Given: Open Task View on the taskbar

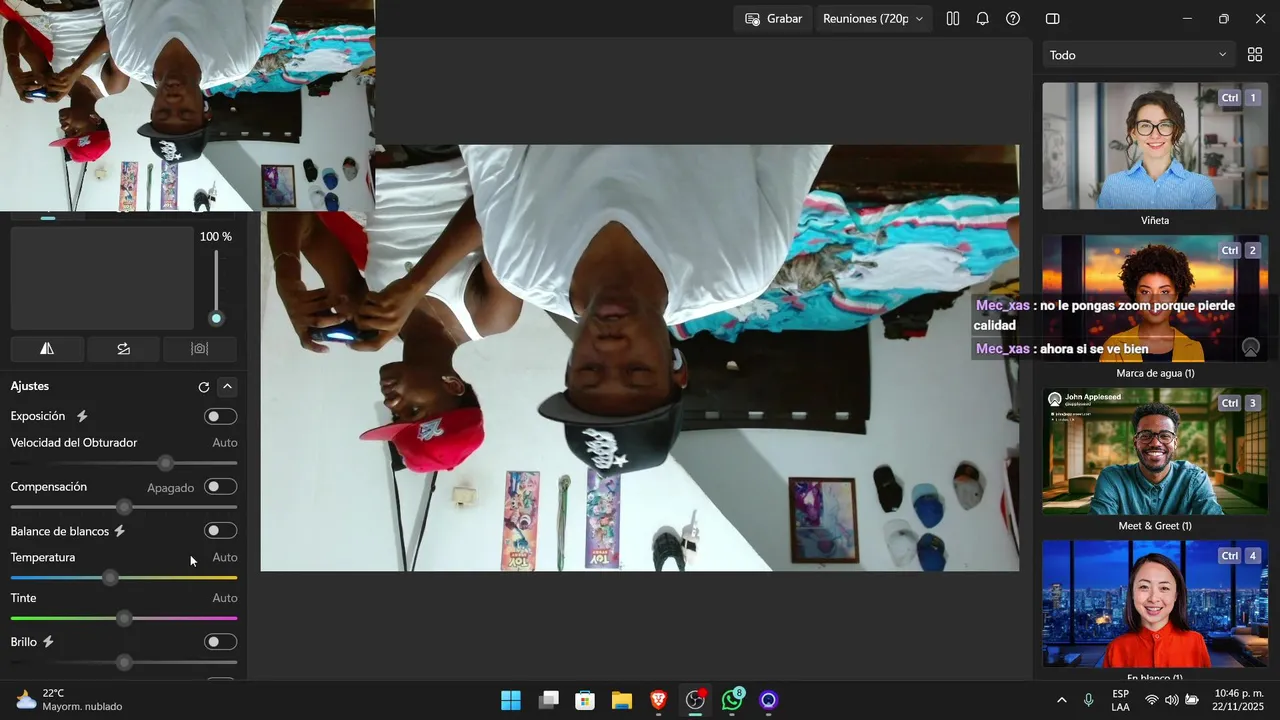Looking at the screenshot, I should (548, 700).
